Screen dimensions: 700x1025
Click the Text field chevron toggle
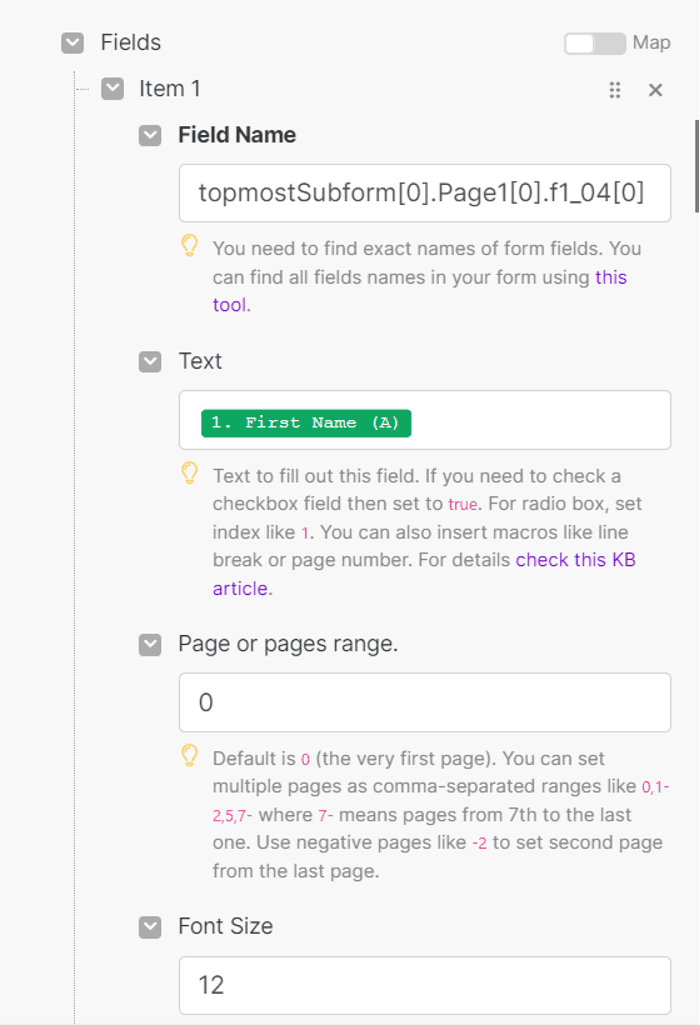(x=150, y=361)
